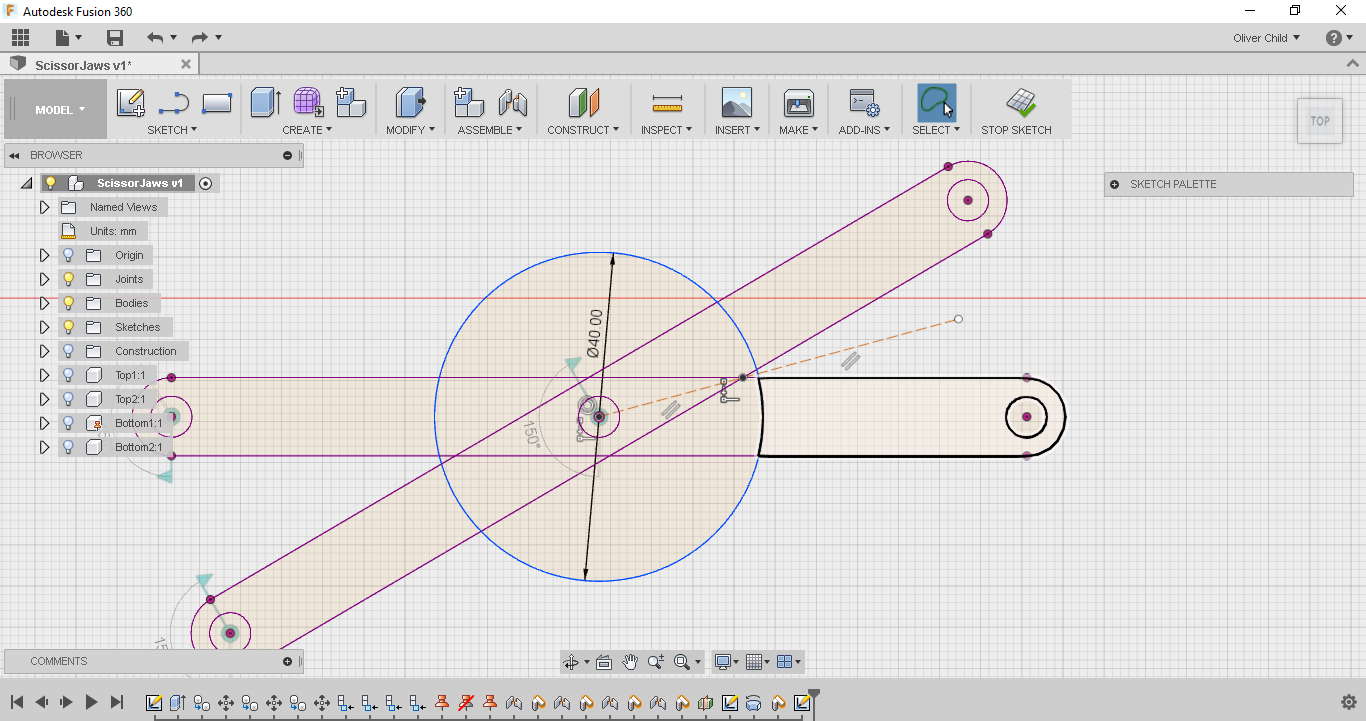Screen dimensions: 1366x721
Task: Click the TOP face of view cube
Action: pos(1320,121)
